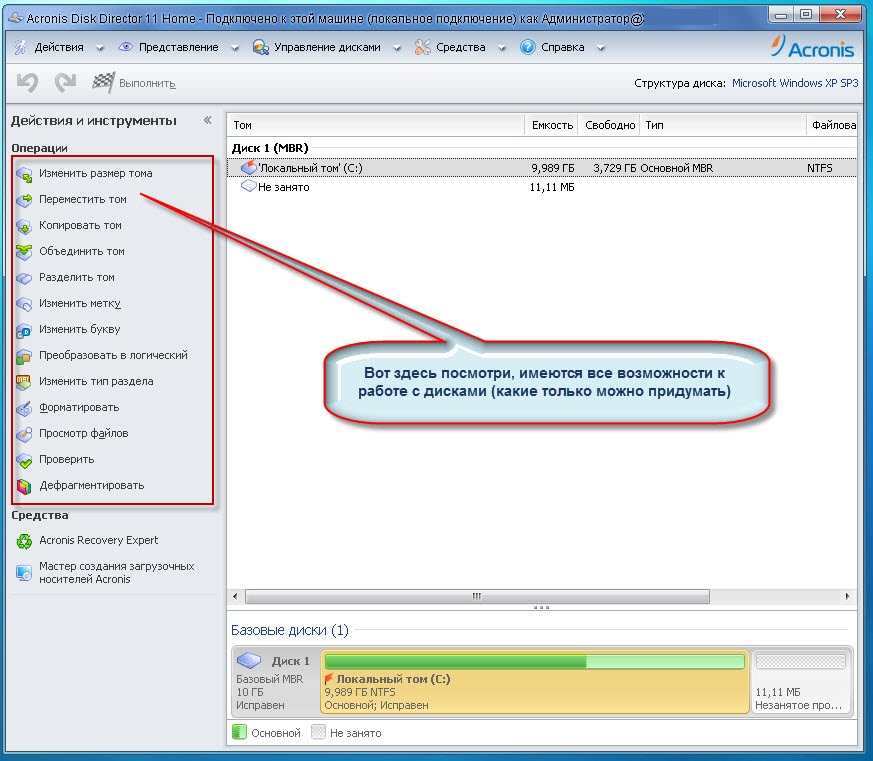Click the 'Acronis Recovery Expert' link

[x=98, y=540]
